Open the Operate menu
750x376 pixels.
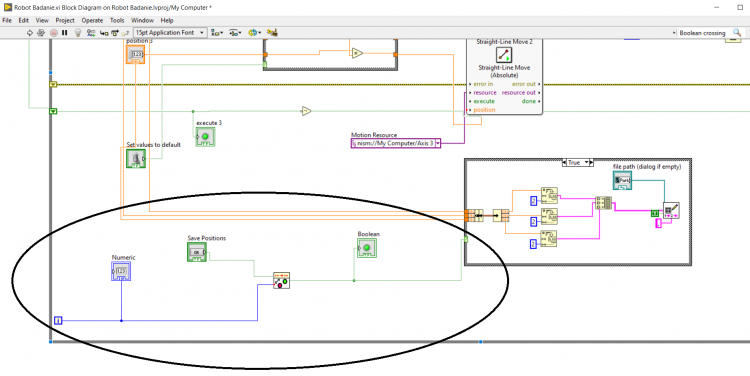pyautogui.click(x=92, y=21)
